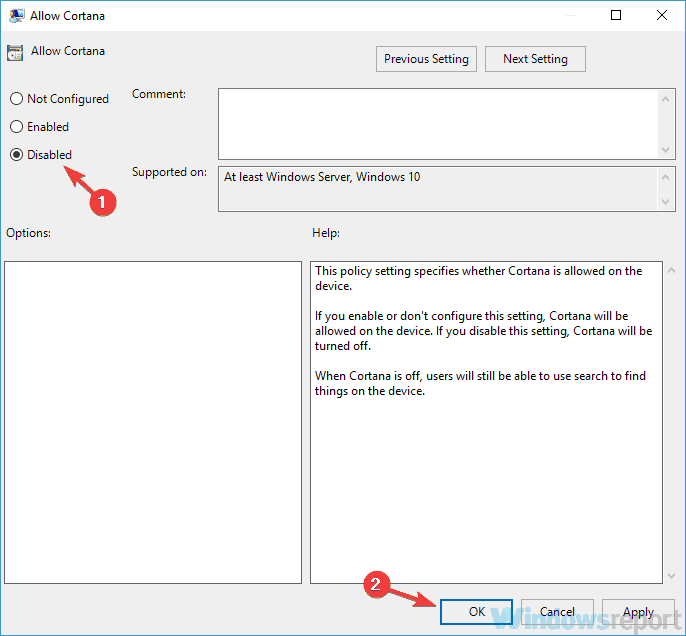Screen dimensions: 686x636
Task: Click the empty Options panel
Action: 153,422
